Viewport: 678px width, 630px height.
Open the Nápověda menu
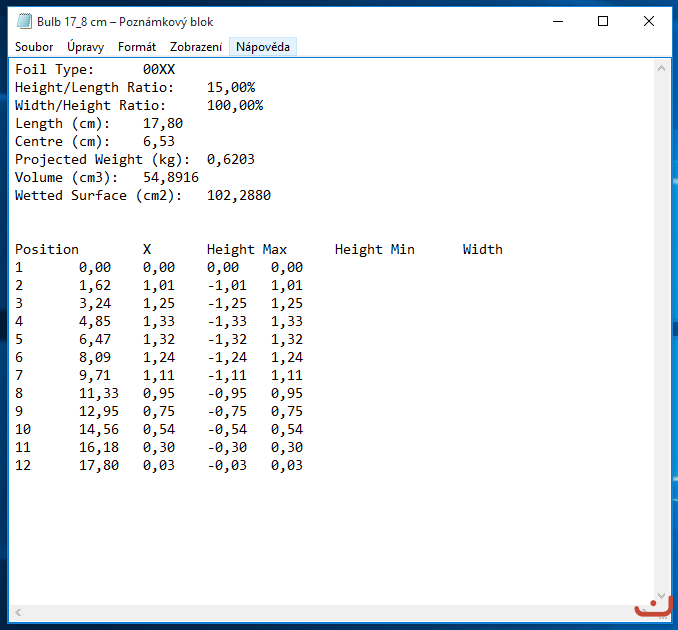(263, 47)
